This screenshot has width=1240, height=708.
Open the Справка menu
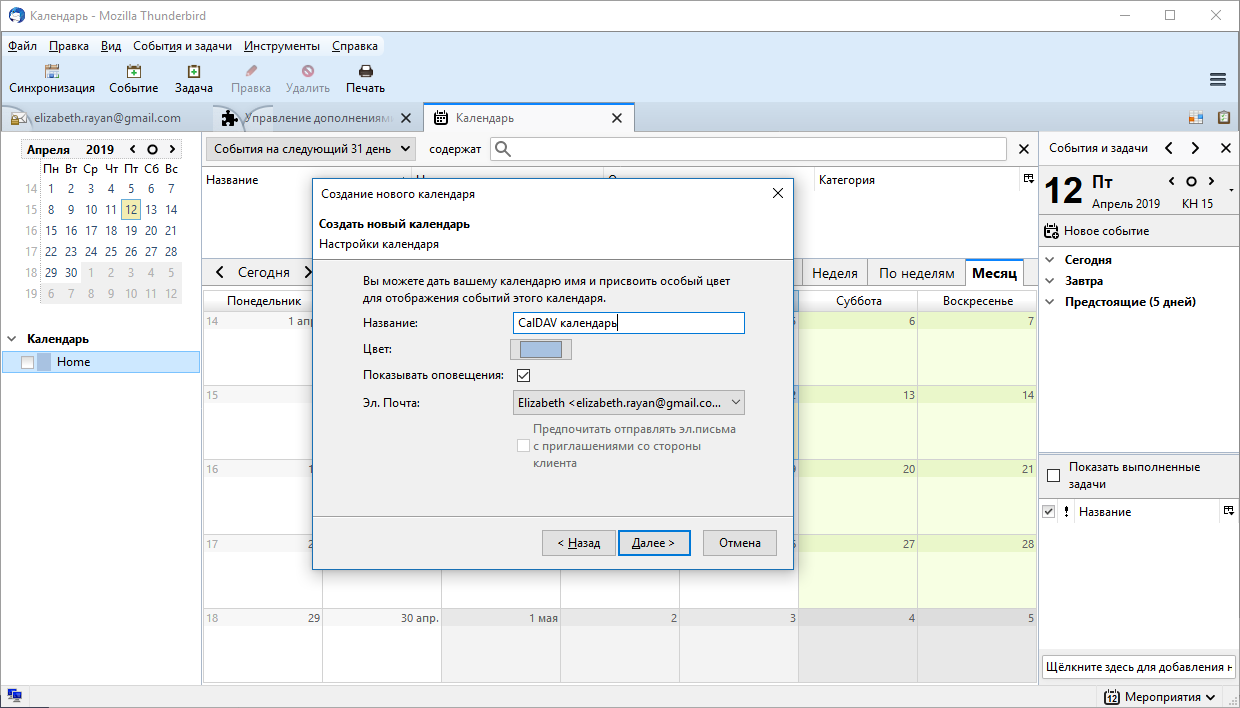tap(355, 46)
